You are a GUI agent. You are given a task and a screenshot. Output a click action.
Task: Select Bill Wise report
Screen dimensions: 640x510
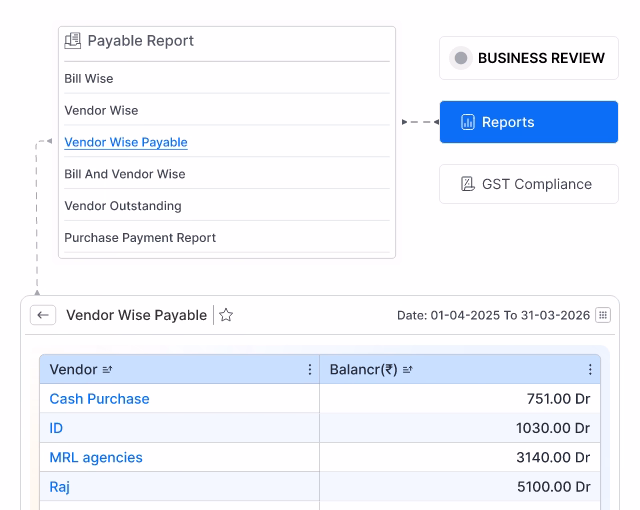(227, 78)
